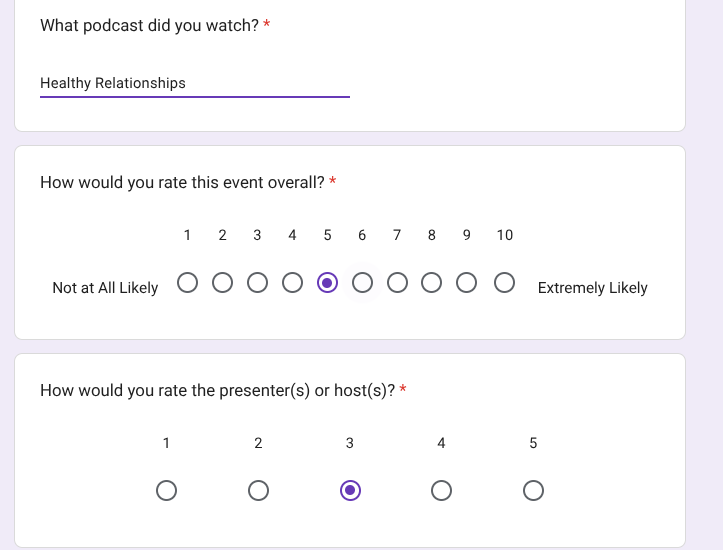Select the chosen rating 5 for event overall

point(327,283)
